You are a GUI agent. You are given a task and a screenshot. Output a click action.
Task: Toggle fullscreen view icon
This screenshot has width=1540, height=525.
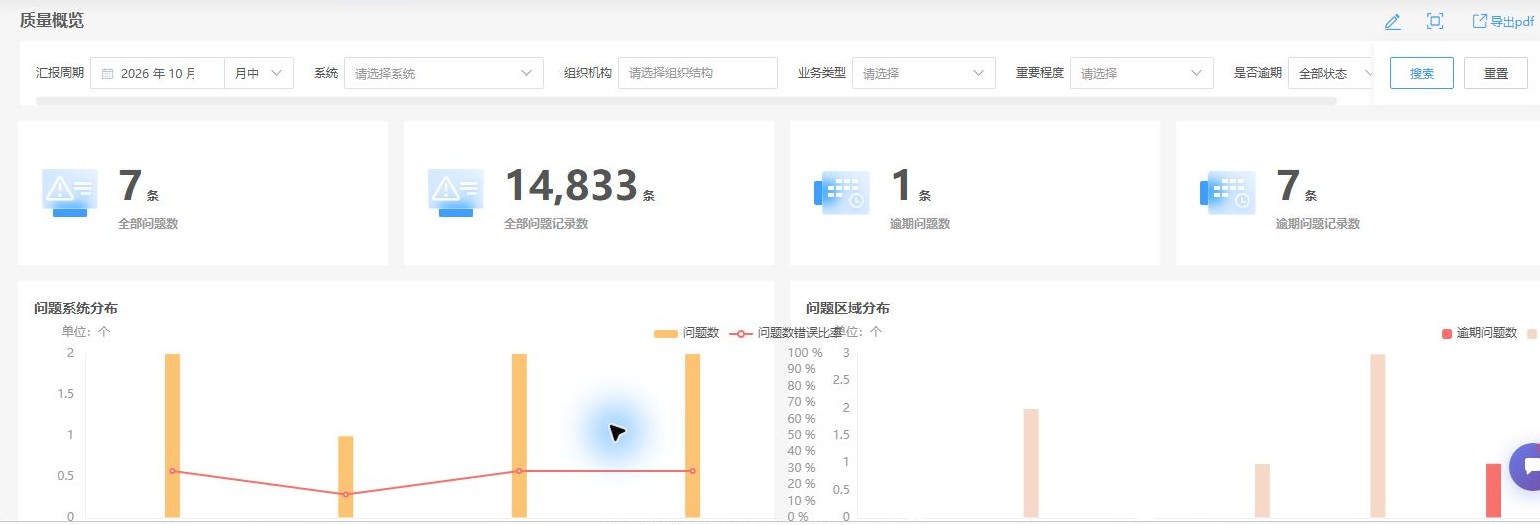pyautogui.click(x=1435, y=21)
